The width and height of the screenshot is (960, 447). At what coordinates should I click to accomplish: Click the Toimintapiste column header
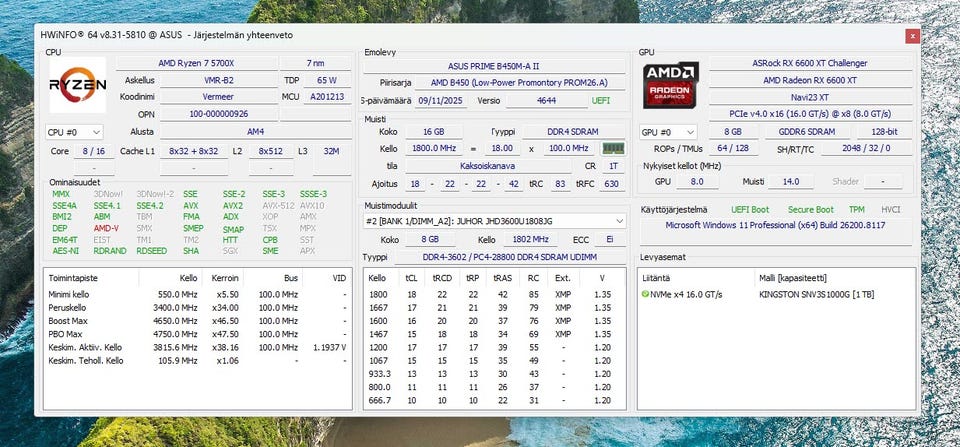point(92,278)
